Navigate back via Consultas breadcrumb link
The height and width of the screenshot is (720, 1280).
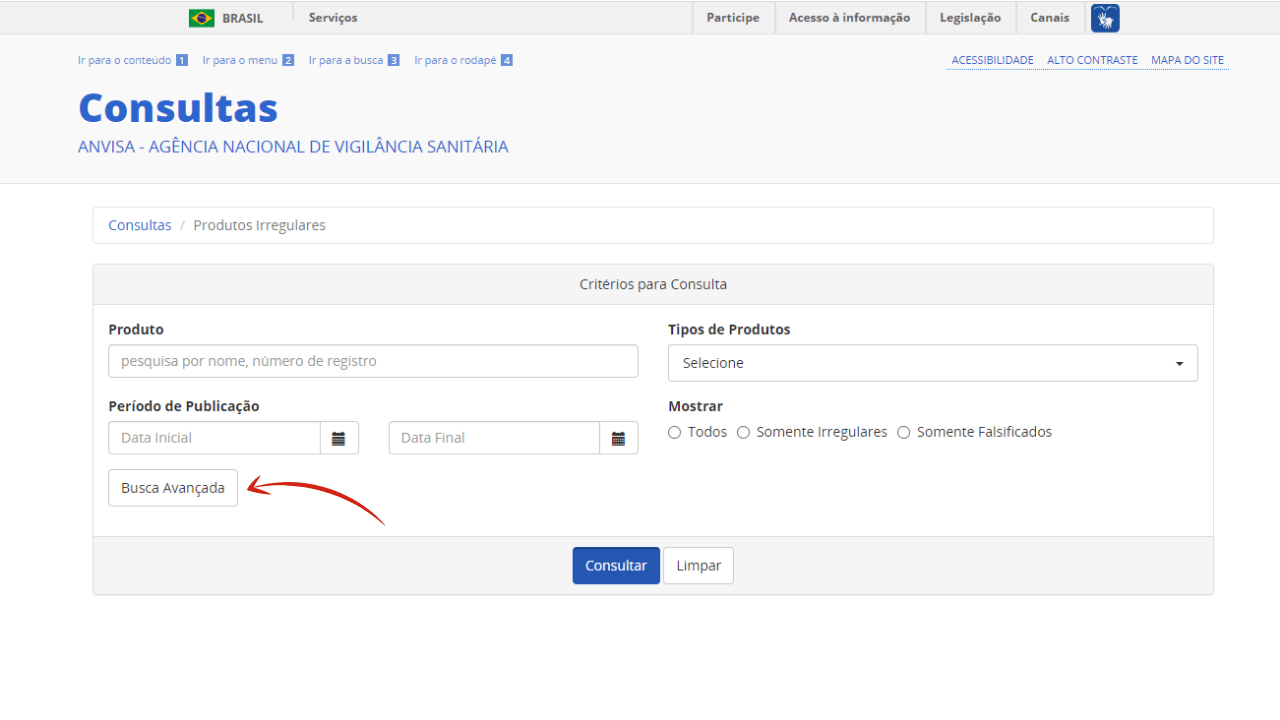139,225
